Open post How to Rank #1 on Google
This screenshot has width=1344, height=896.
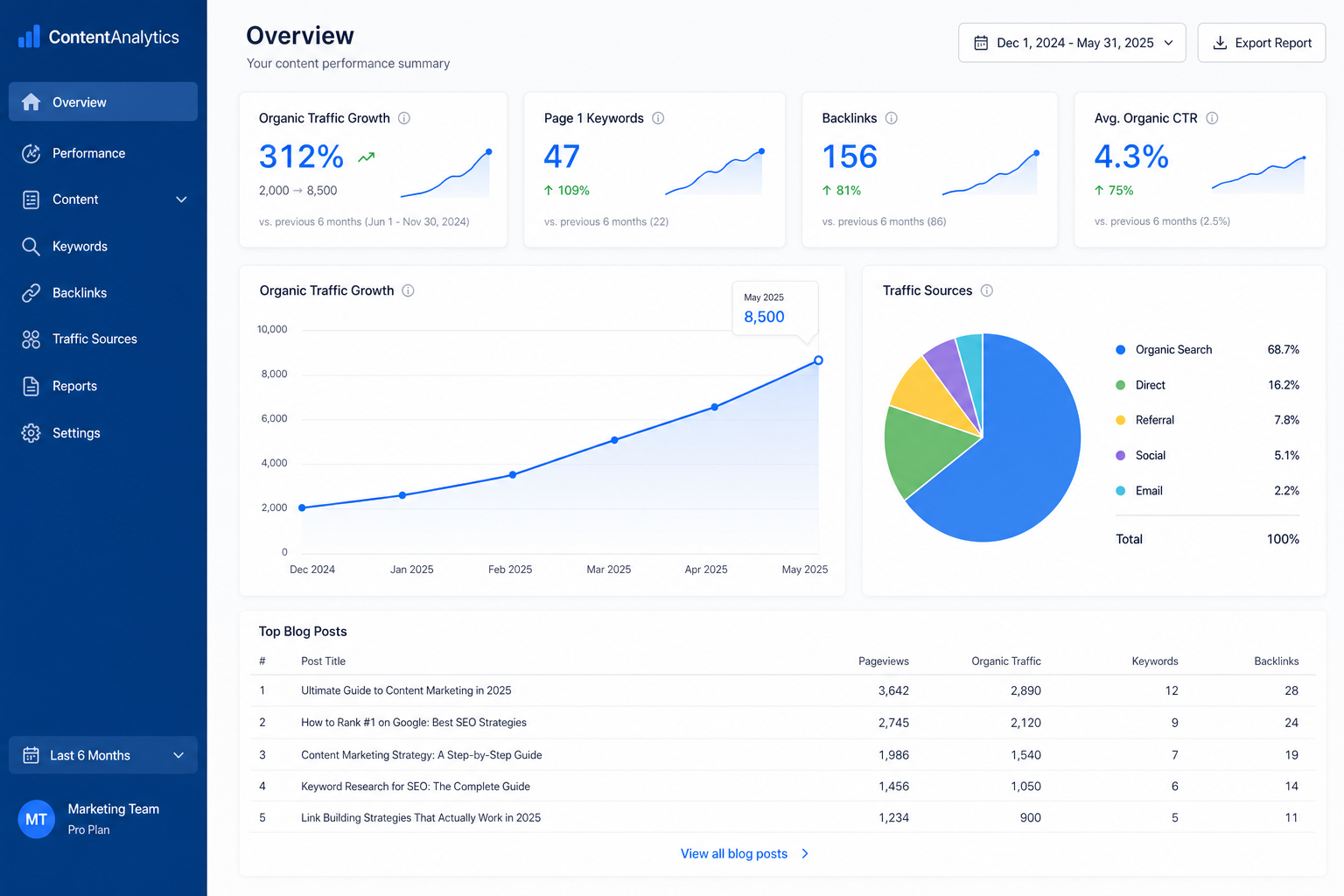click(414, 723)
